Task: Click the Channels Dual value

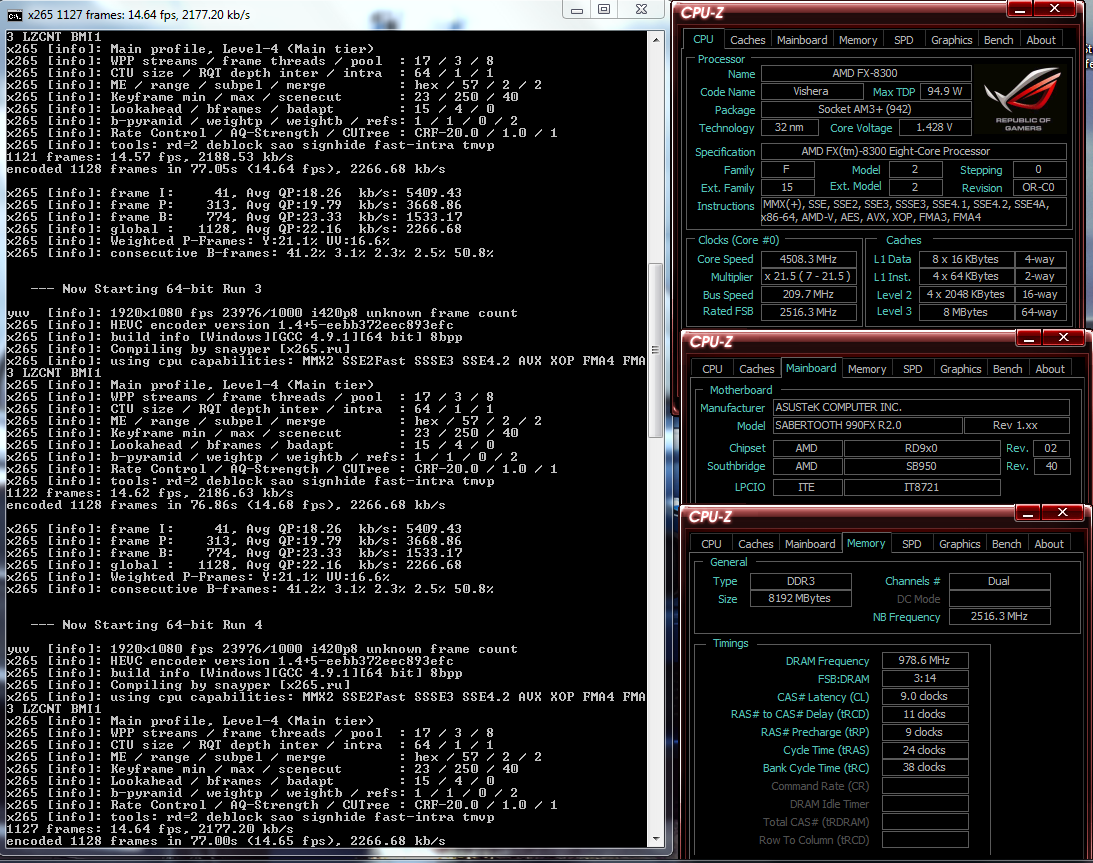Action: pyautogui.click(x=999, y=581)
